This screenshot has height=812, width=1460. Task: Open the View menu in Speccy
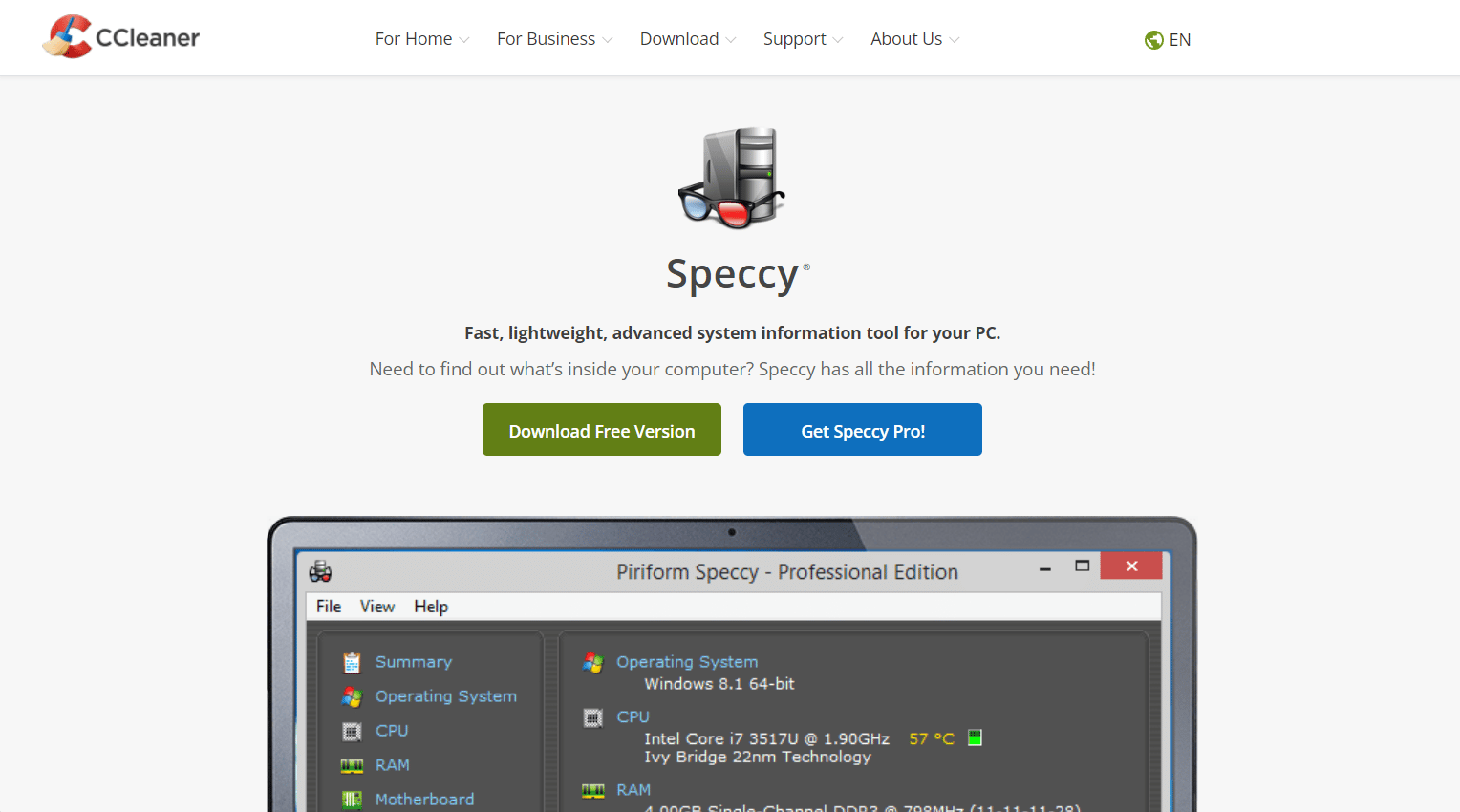point(377,607)
